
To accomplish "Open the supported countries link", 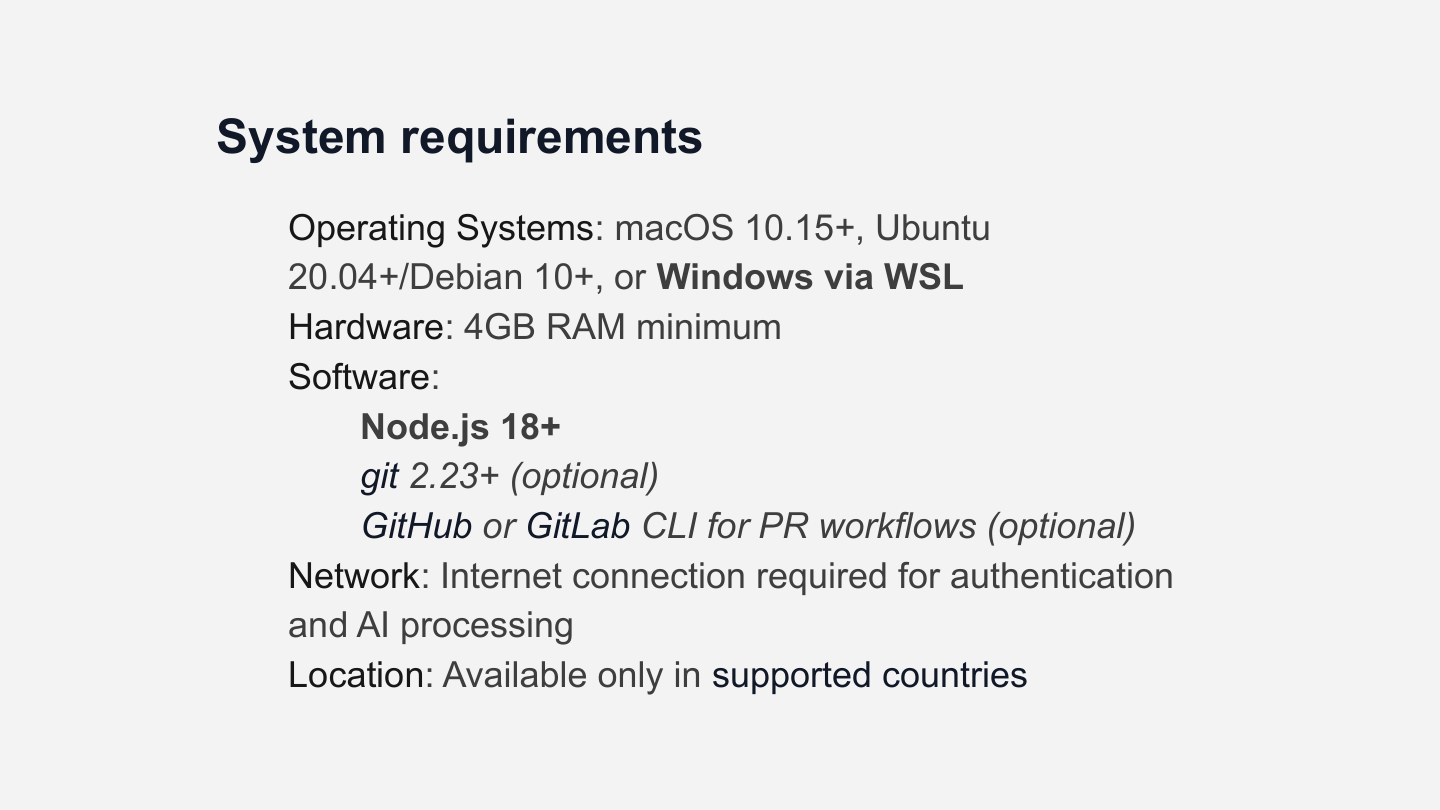I will (x=869, y=676).
